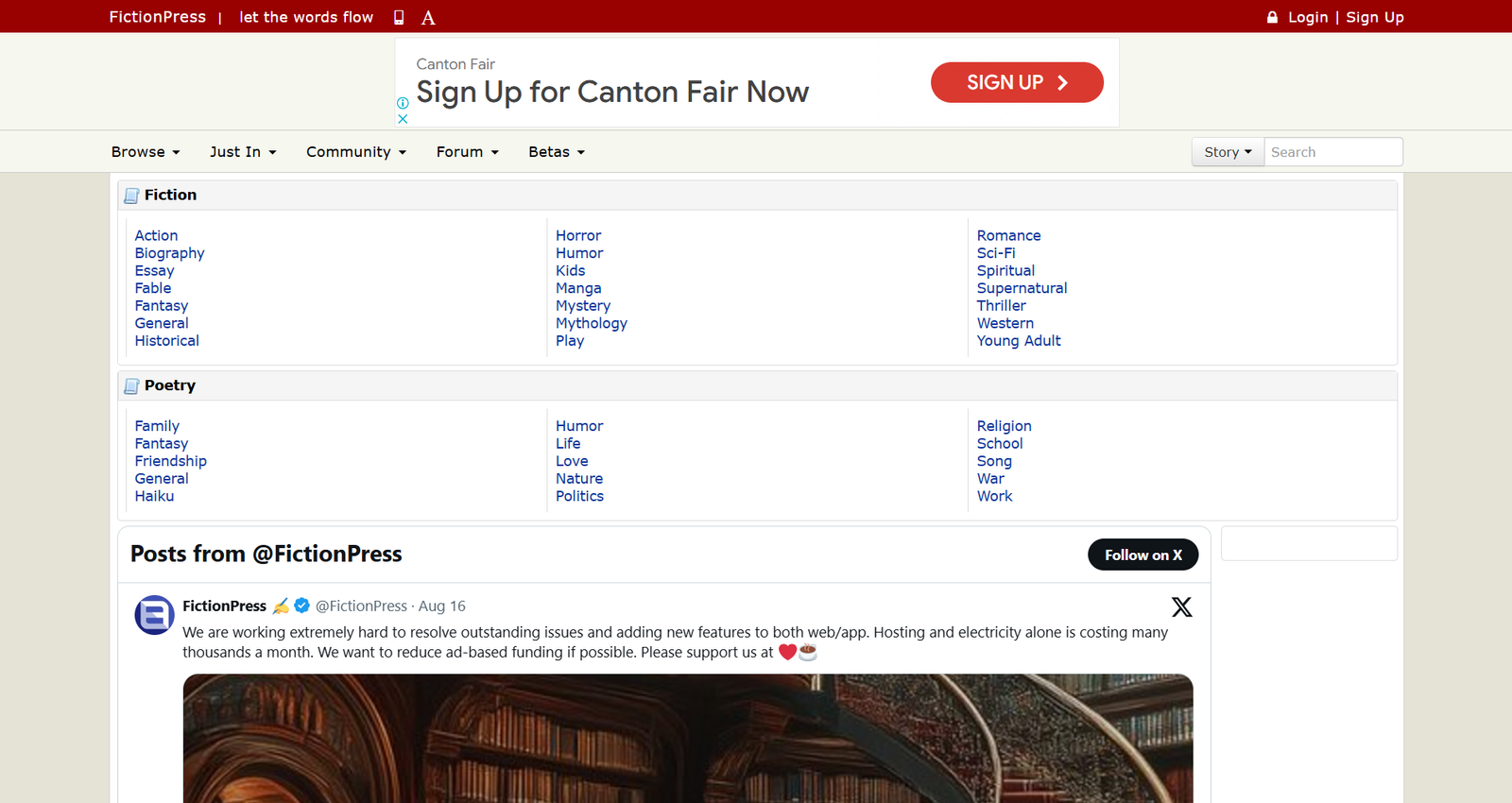Open the Sign Up link
This screenshot has height=803, width=1512.
pos(1375,17)
